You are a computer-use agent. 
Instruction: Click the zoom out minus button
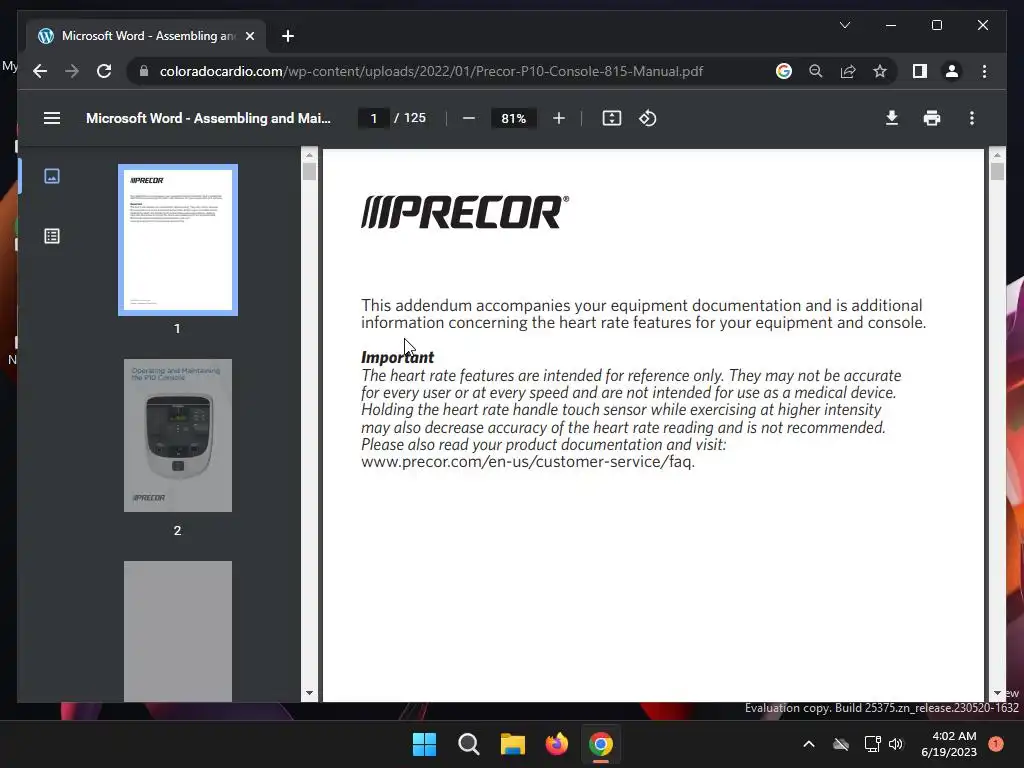pos(468,118)
